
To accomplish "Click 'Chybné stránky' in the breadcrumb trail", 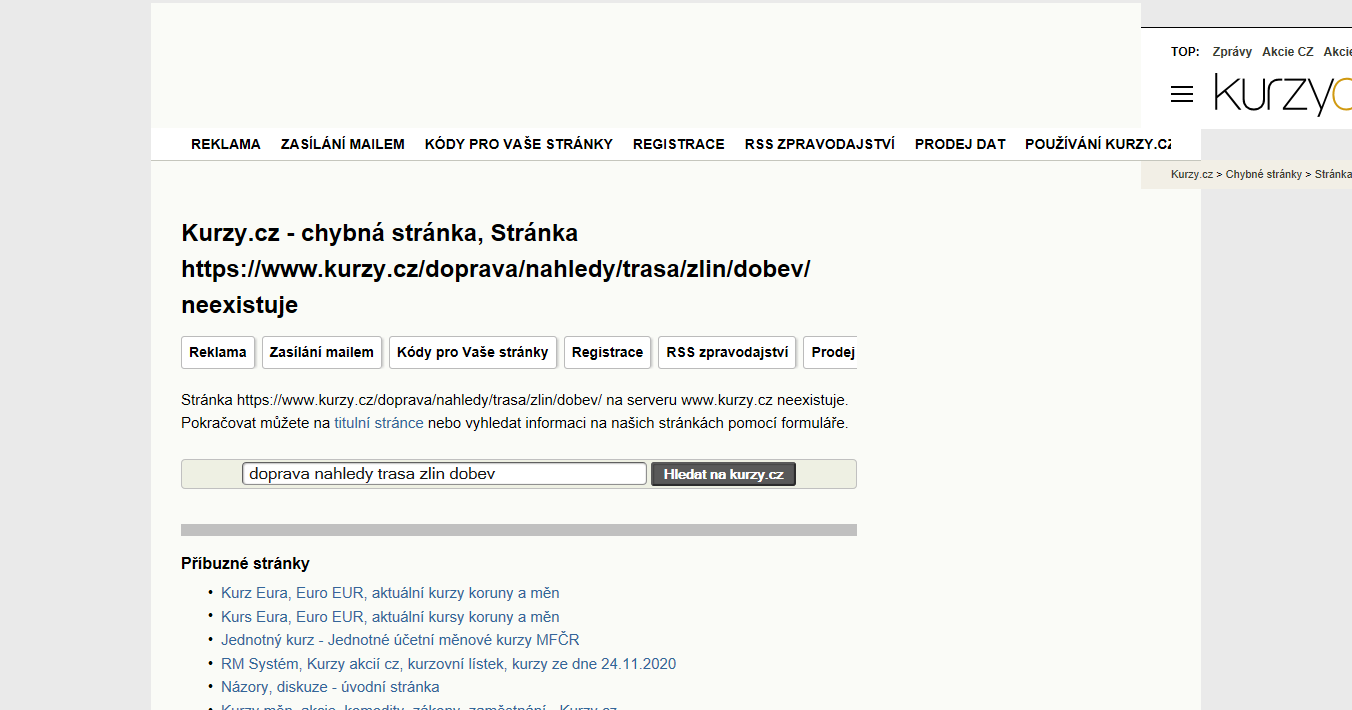I will tap(1264, 174).
